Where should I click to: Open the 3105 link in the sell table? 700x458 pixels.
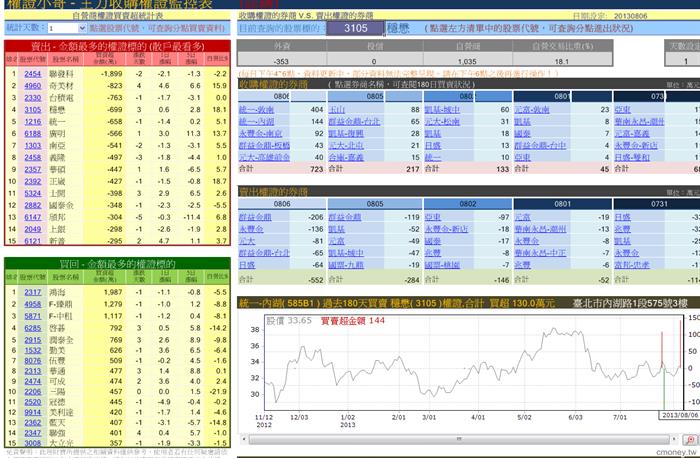click(x=33, y=110)
